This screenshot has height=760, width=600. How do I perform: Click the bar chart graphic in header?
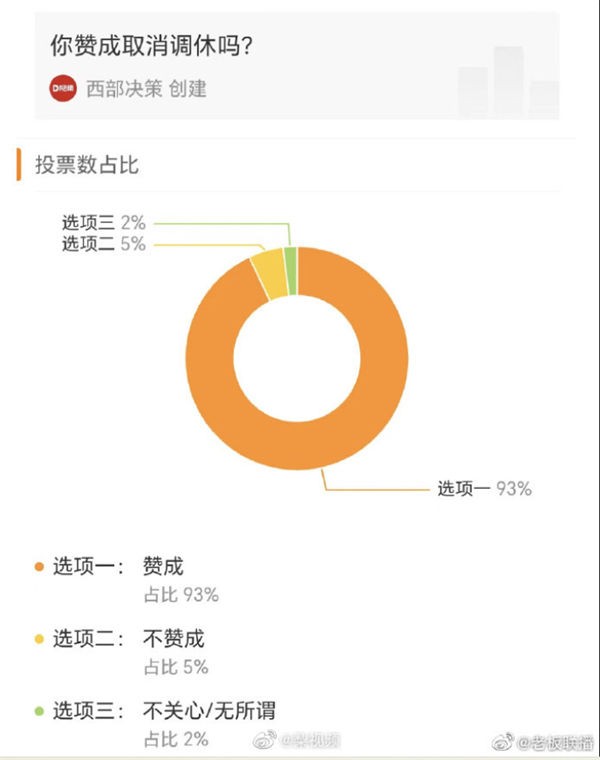point(508,82)
